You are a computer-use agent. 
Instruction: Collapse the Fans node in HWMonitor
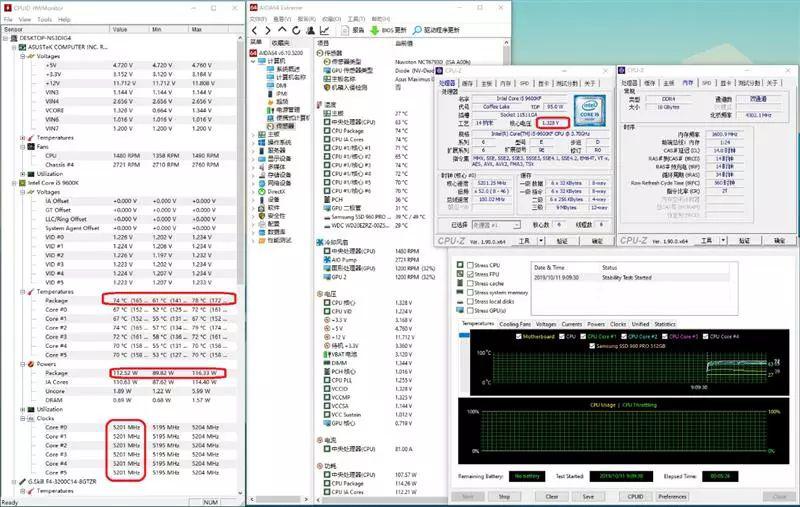pos(22,146)
